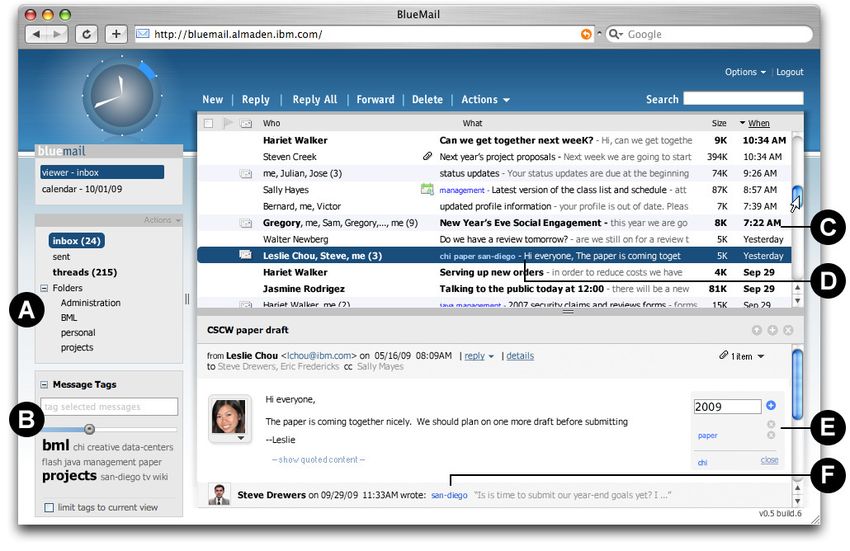This screenshot has width=850, height=551.
Task: Click the paperclip attachment icon beside 1 item
Action: click(723, 355)
